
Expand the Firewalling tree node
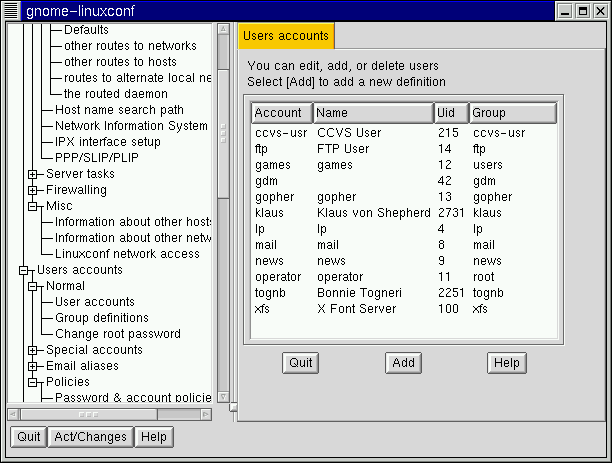coord(33,190)
